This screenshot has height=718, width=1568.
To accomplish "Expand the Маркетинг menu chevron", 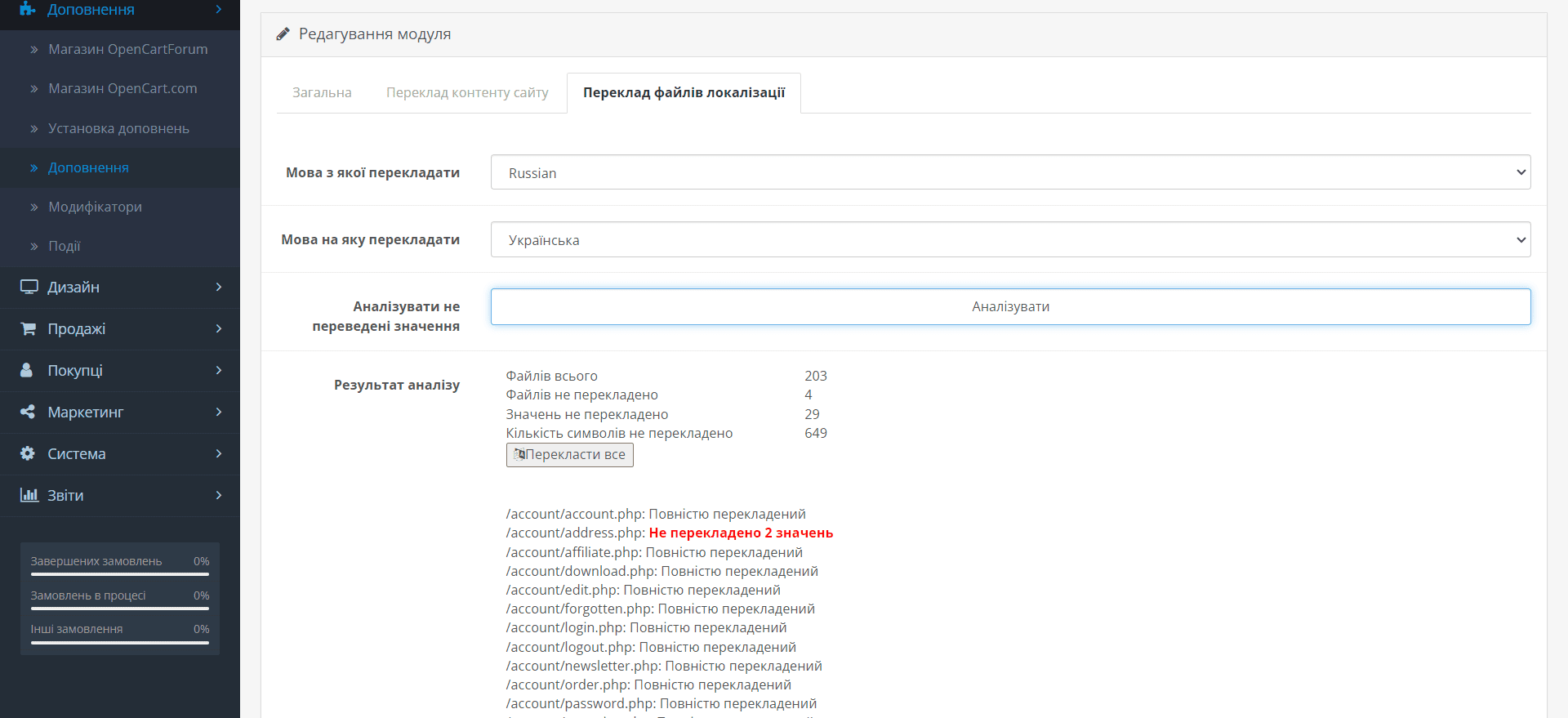I will click(219, 412).
